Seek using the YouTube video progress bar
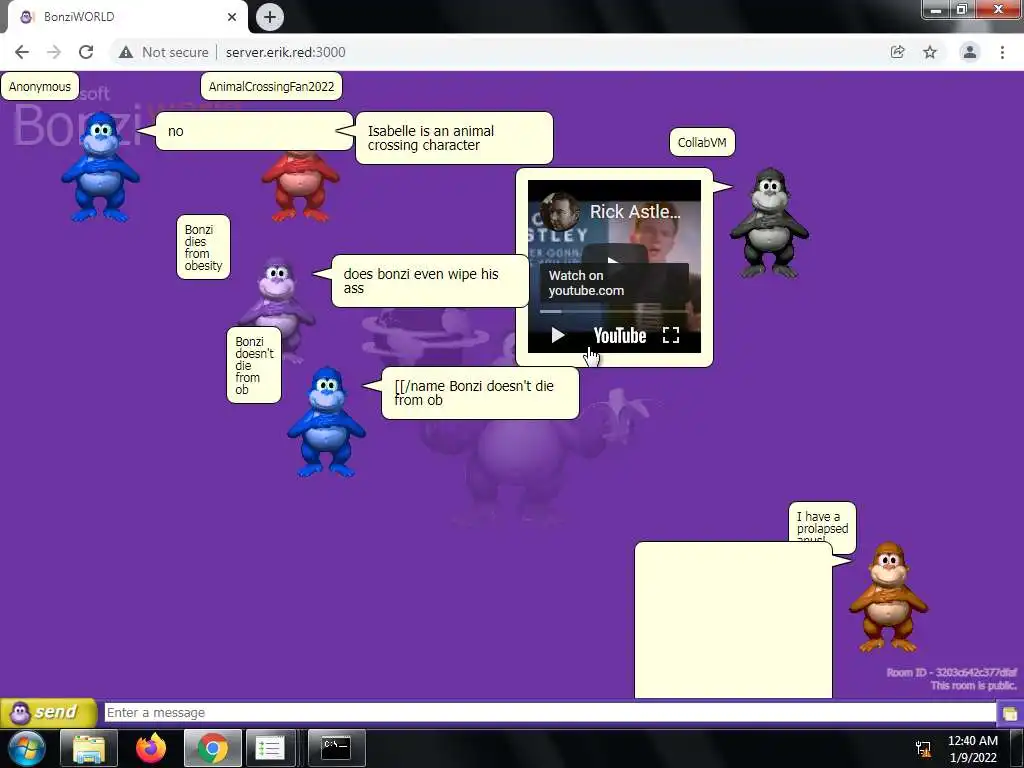The width and height of the screenshot is (1024, 768). tap(614, 312)
